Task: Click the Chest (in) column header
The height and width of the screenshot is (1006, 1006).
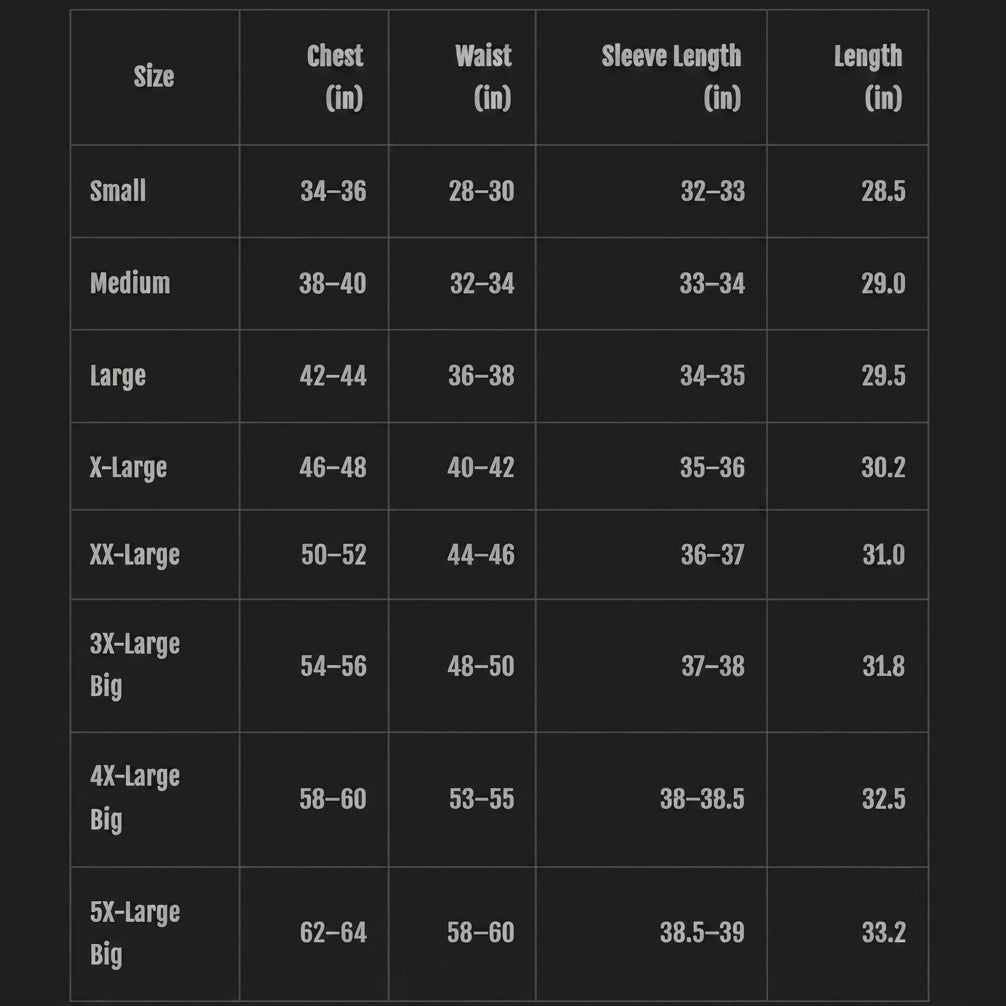Action: tap(335, 77)
